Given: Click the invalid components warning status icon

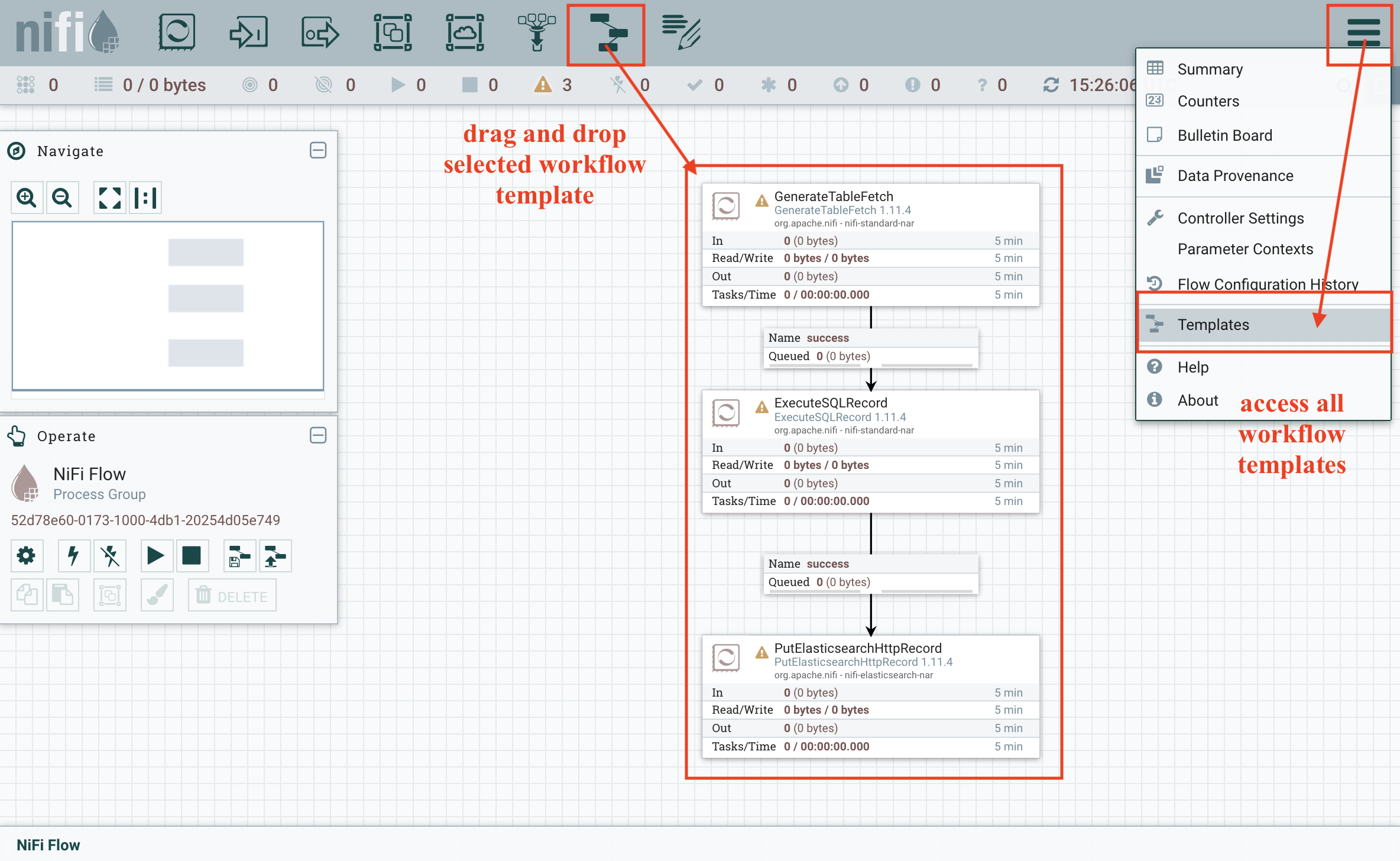Looking at the screenshot, I should (x=542, y=85).
